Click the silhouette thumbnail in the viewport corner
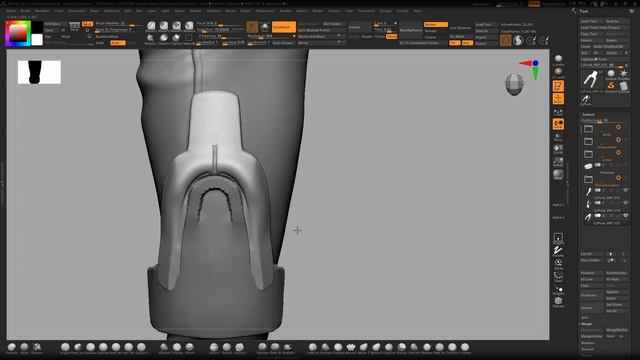Viewport: 640px width, 360px height. [x=39, y=72]
